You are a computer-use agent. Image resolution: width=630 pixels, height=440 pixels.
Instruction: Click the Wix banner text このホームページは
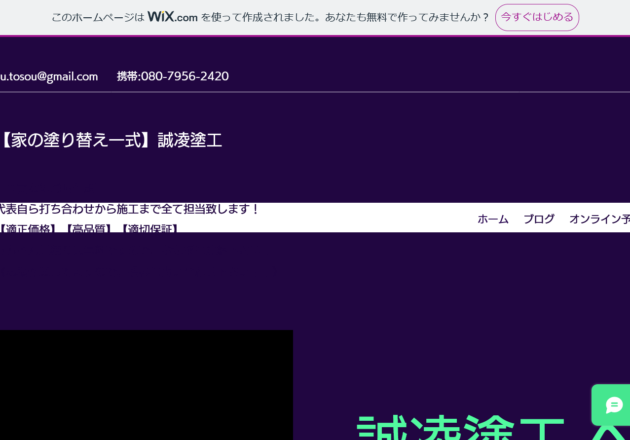(97, 17)
